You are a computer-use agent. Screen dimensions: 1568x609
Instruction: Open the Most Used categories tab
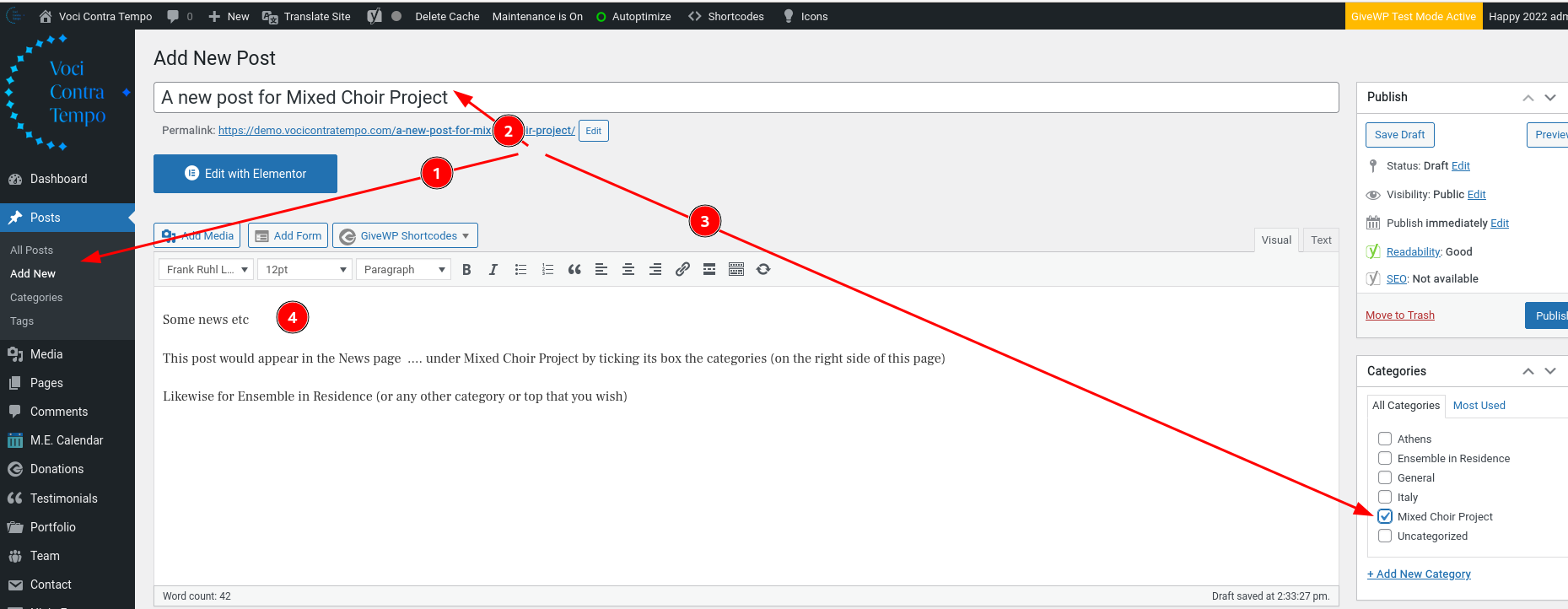1479,406
